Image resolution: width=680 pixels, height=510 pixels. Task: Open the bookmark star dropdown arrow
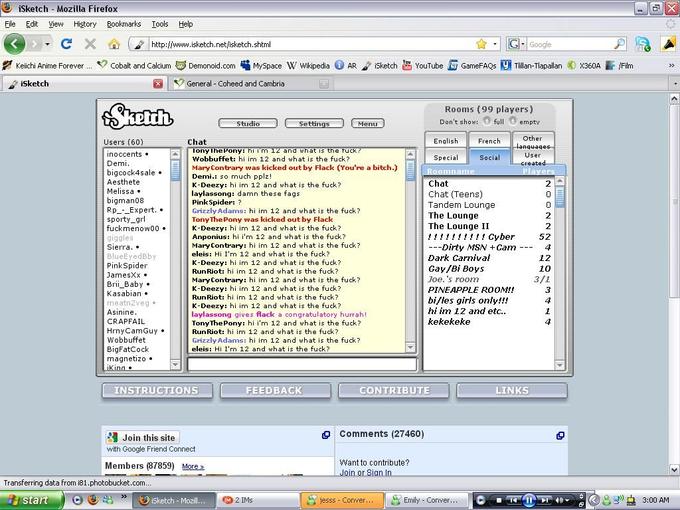click(495, 44)
